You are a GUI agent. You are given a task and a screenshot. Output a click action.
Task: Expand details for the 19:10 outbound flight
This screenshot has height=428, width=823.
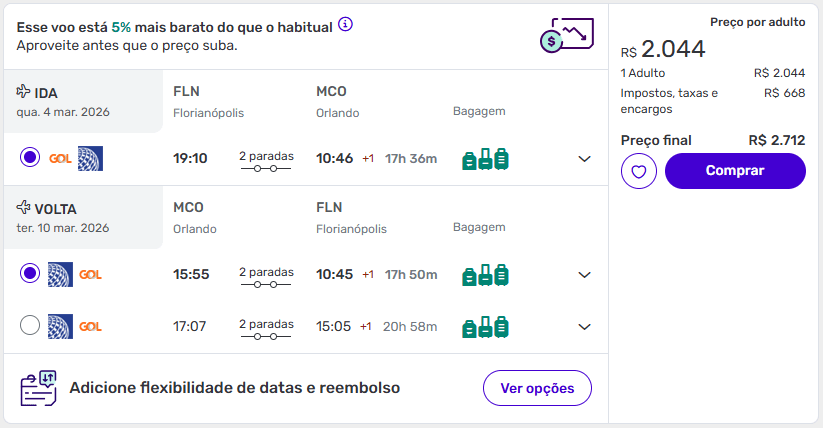(x=585, y=159)
